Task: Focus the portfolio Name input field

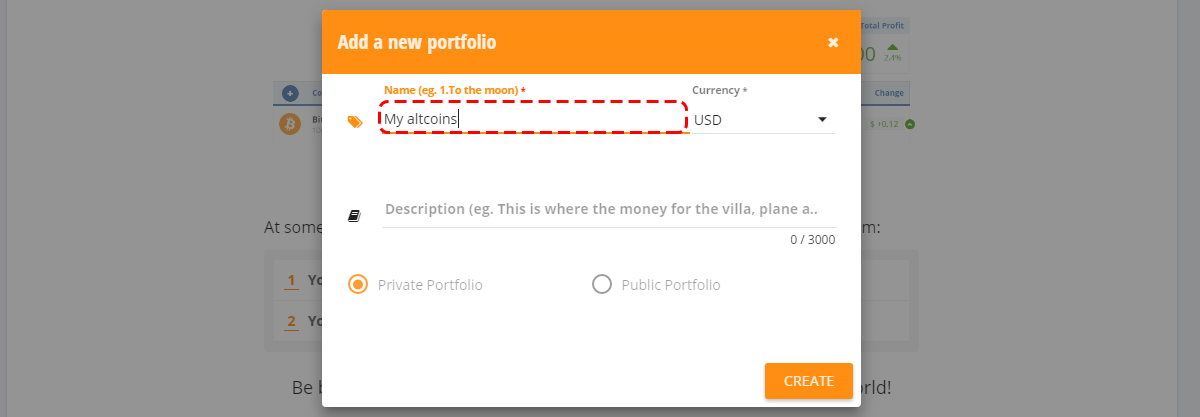Action: click(x=534, y=119)
